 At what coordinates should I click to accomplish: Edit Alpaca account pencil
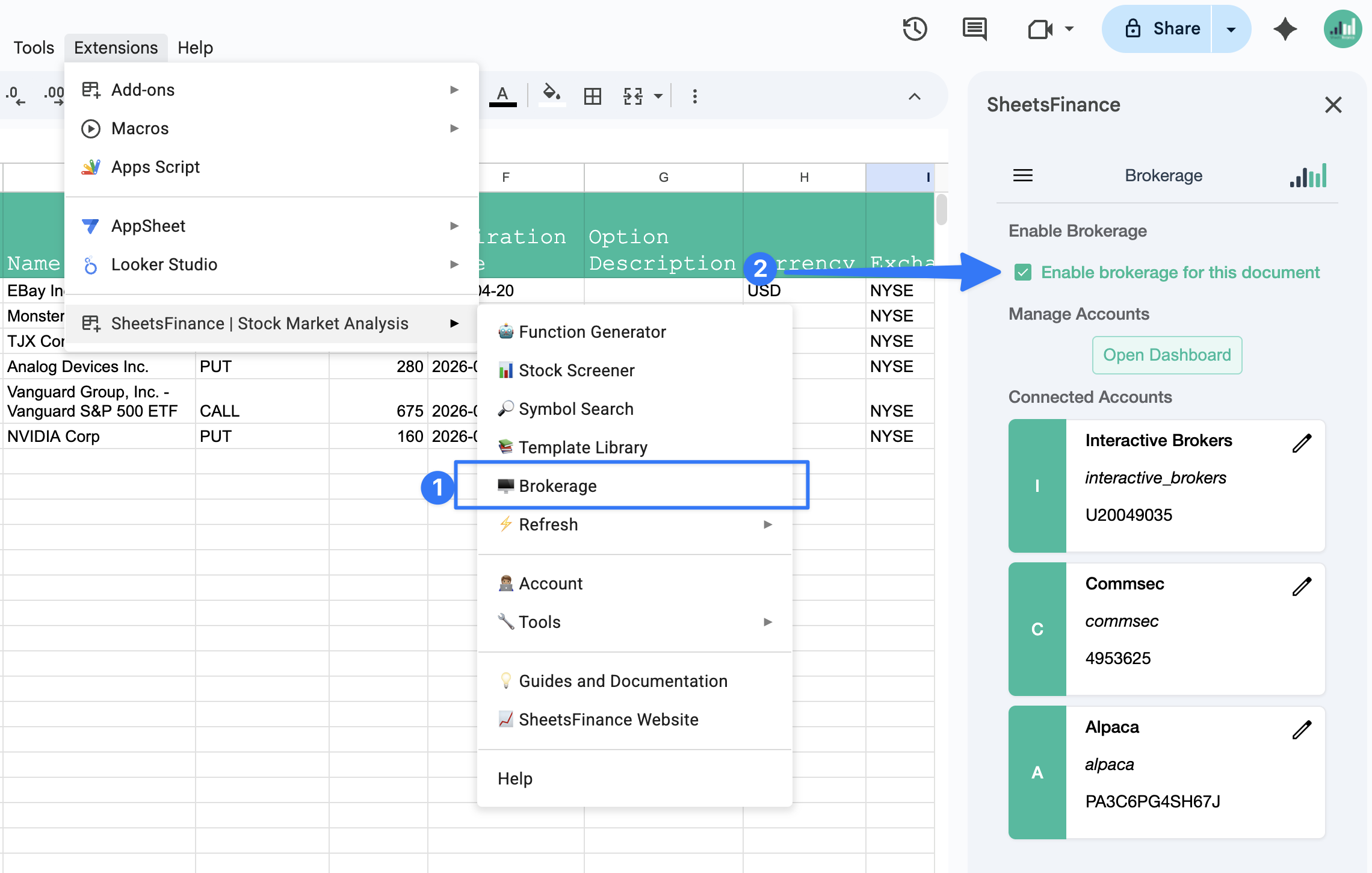1302,730
